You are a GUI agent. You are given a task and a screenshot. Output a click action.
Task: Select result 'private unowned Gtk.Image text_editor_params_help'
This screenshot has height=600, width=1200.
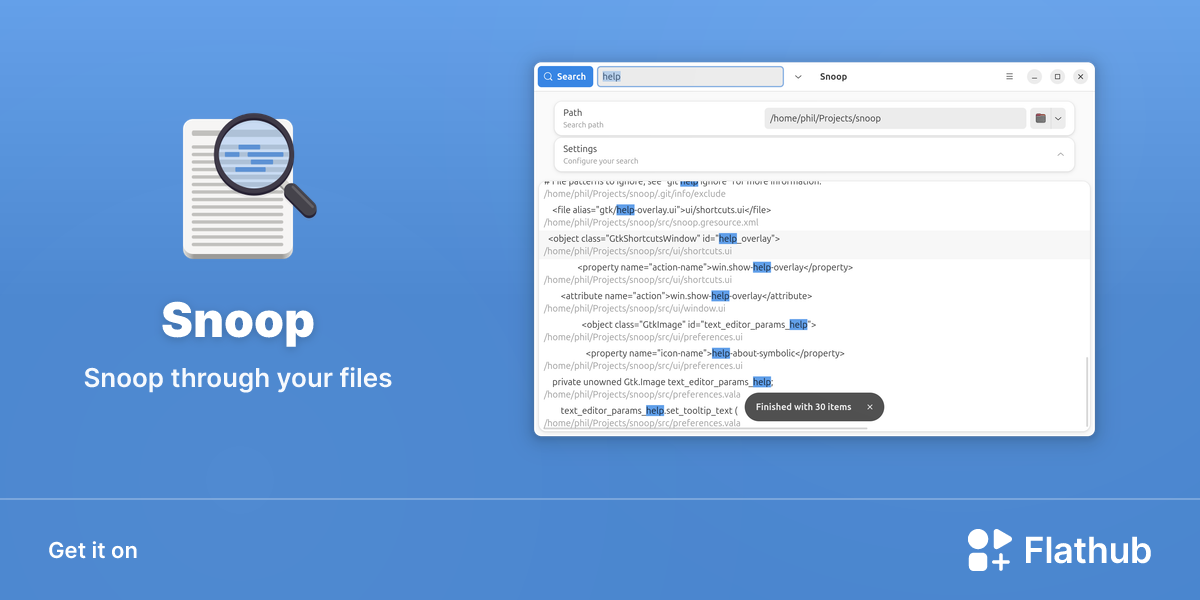[x=662, y=382]
